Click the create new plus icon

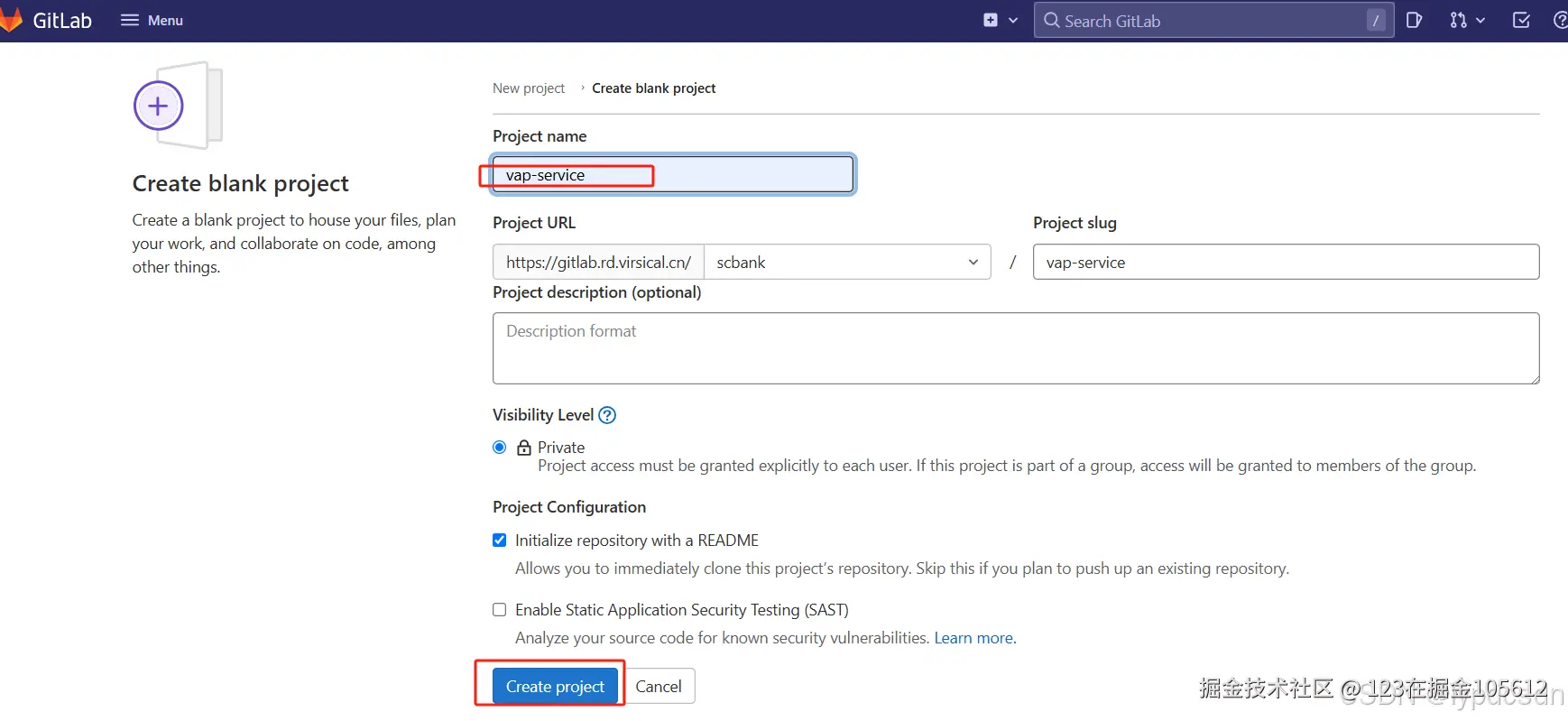(991, 20)
